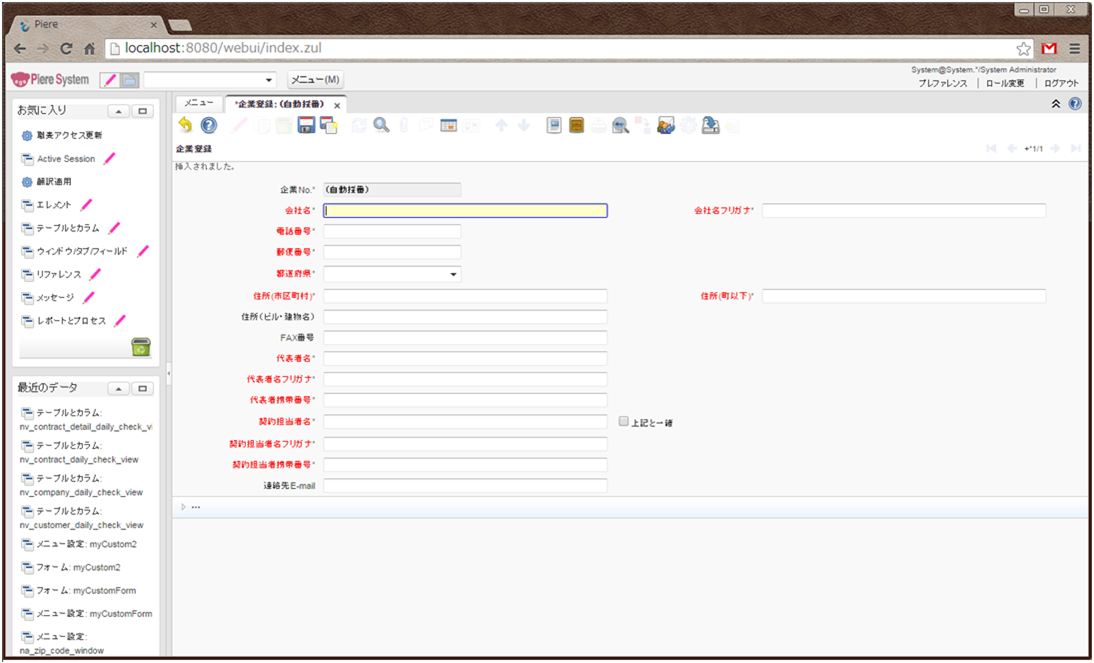Maximize the 最近のデータ panel with its square button
1094x663 pixels.
[142, 389]
